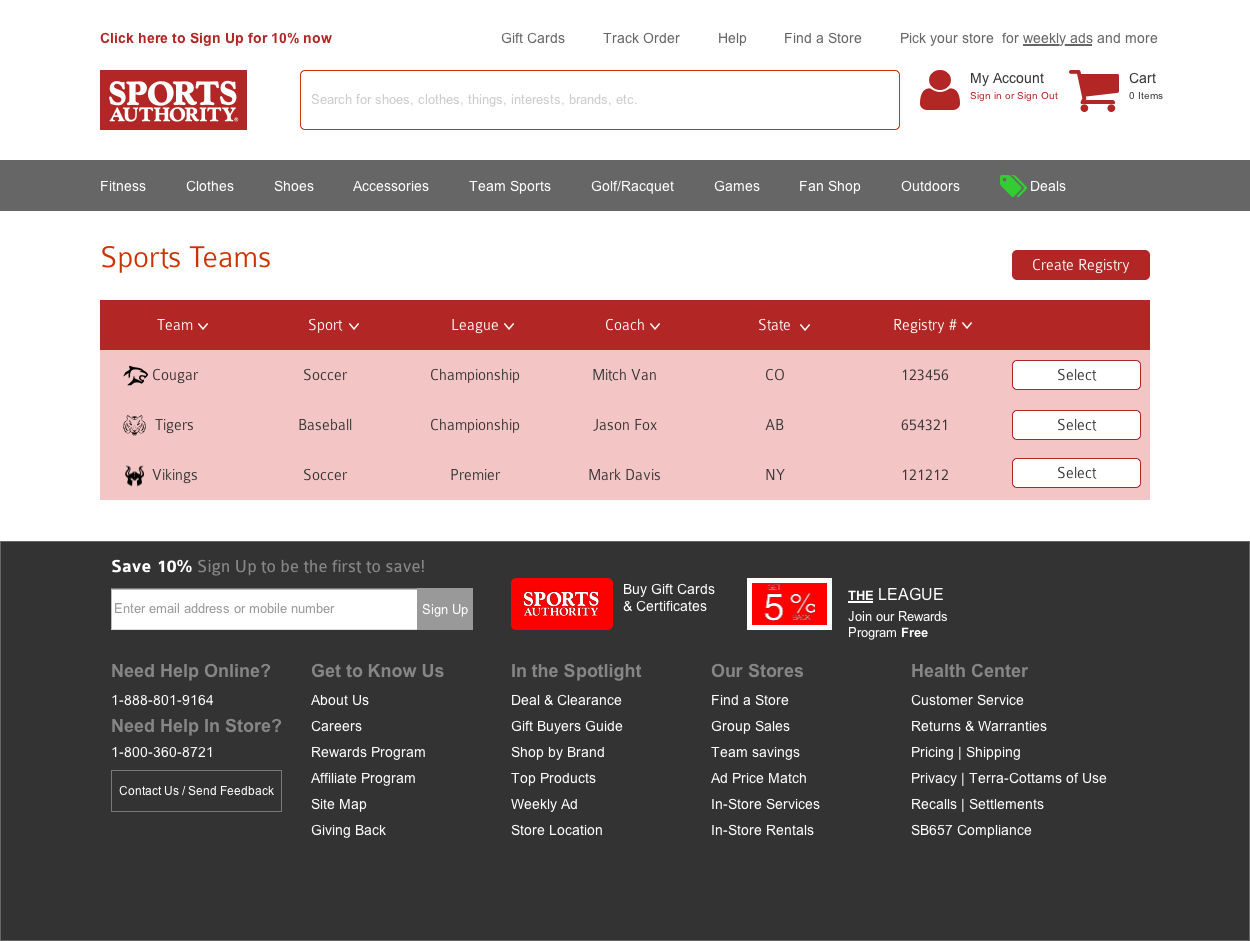
Task: Sort the table by Sport column
Action: [x=333, y=325]
